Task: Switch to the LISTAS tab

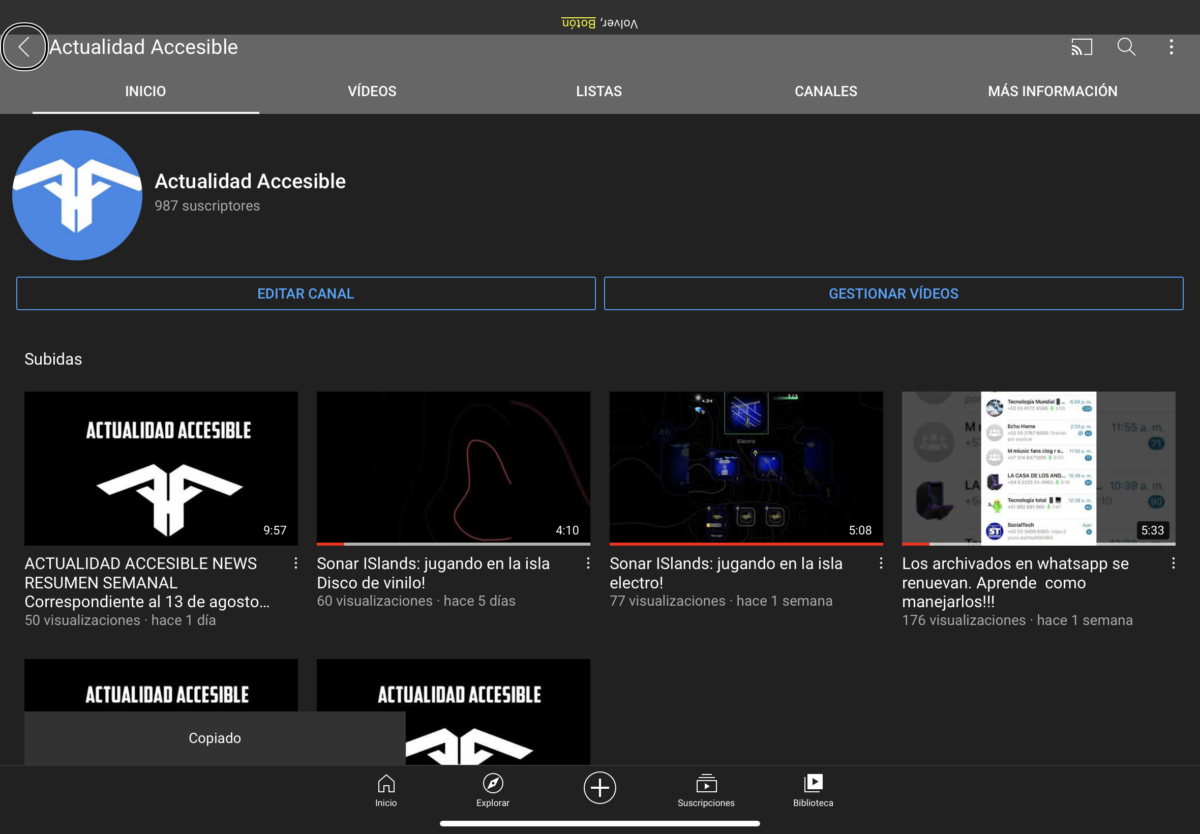Action: (x=599, y=91)
